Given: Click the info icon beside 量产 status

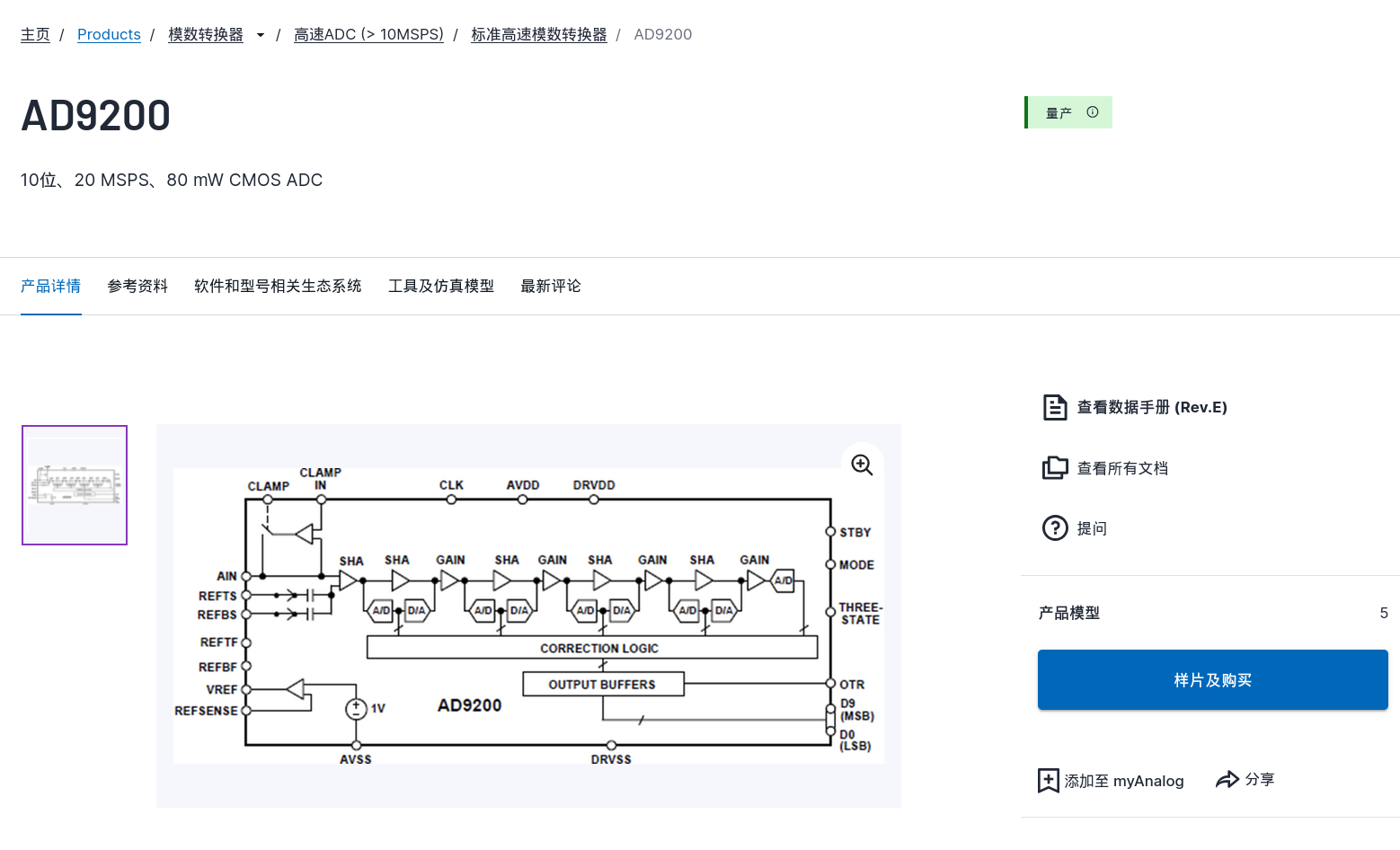Looking at the screenshot, I should tap(1093, 112).
